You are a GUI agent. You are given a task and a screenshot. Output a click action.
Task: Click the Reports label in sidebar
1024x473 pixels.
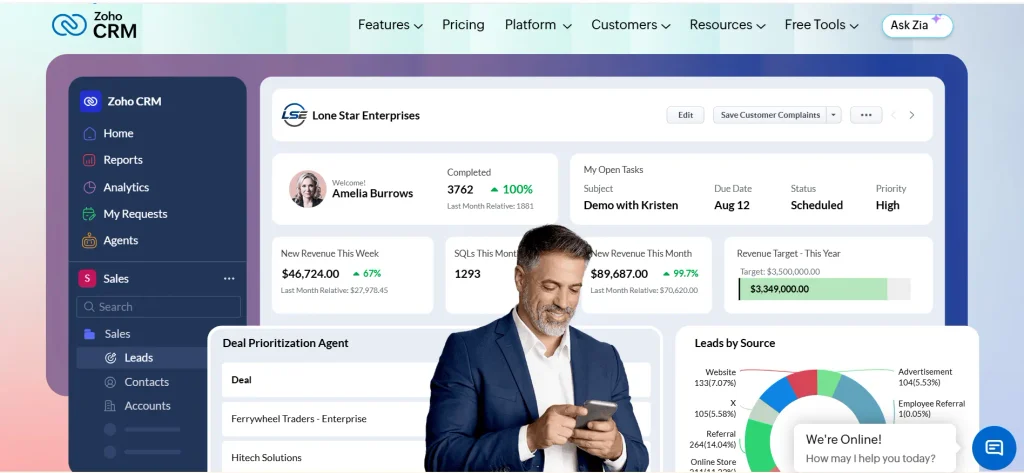point(123,160)
